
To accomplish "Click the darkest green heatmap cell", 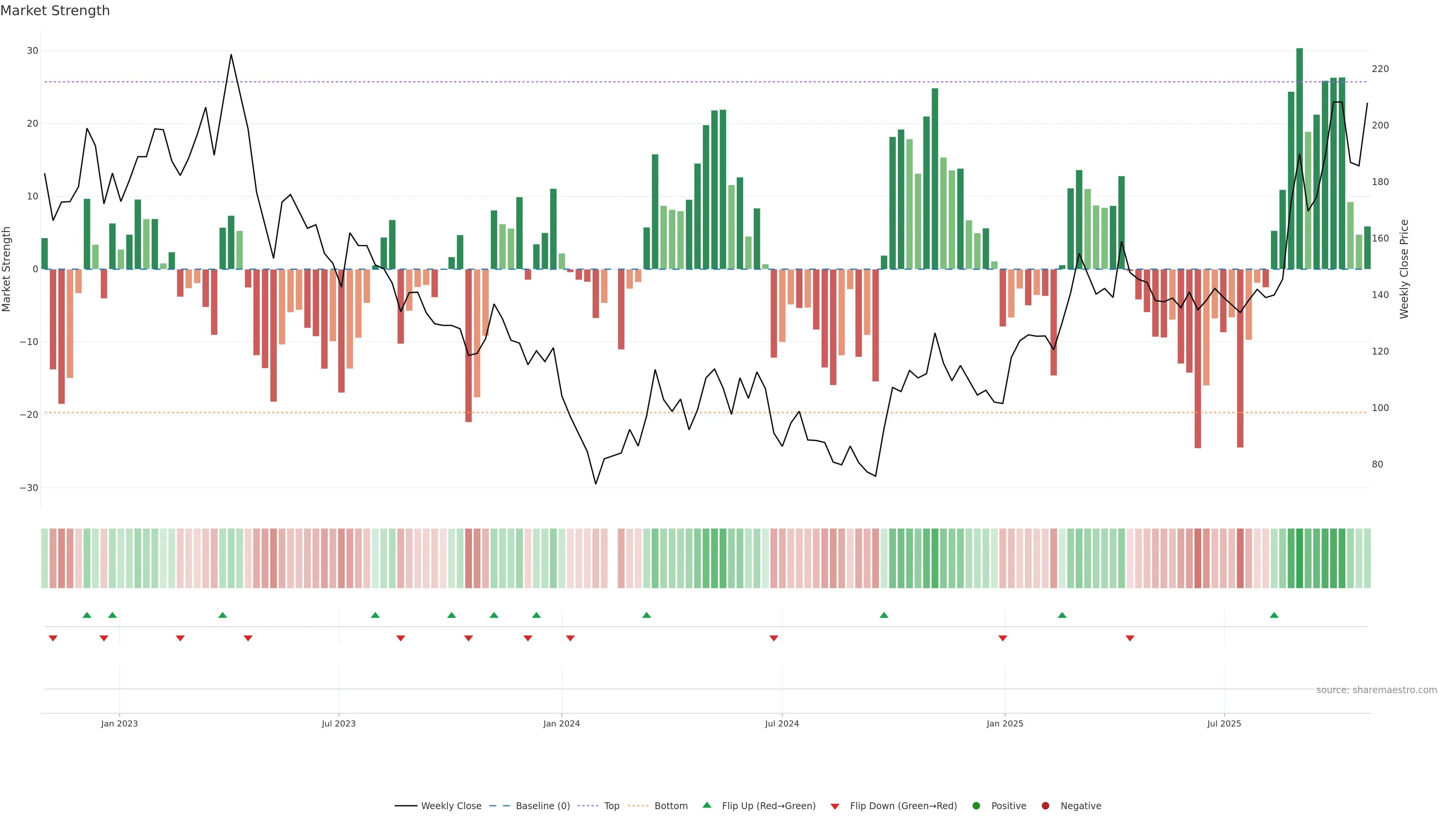I will pyautogui.click(x=1299, y=559).
